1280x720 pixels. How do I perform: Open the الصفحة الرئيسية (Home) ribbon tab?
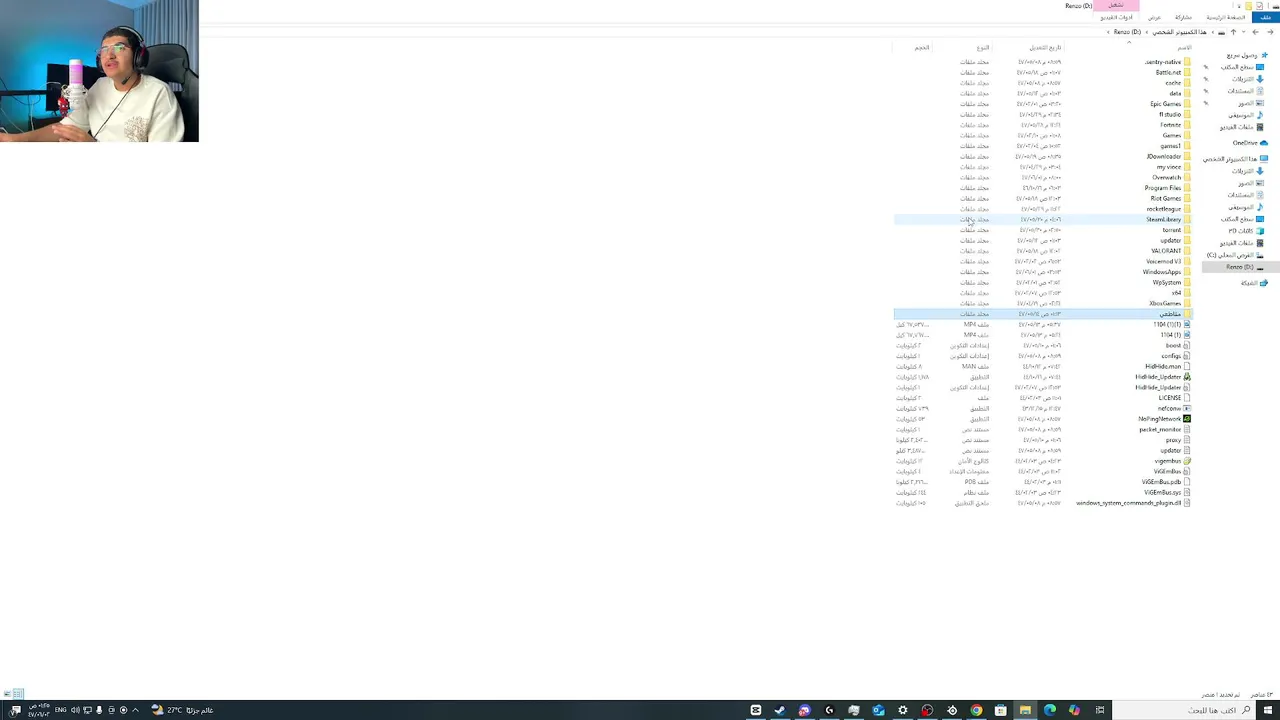coord(1225,17)
